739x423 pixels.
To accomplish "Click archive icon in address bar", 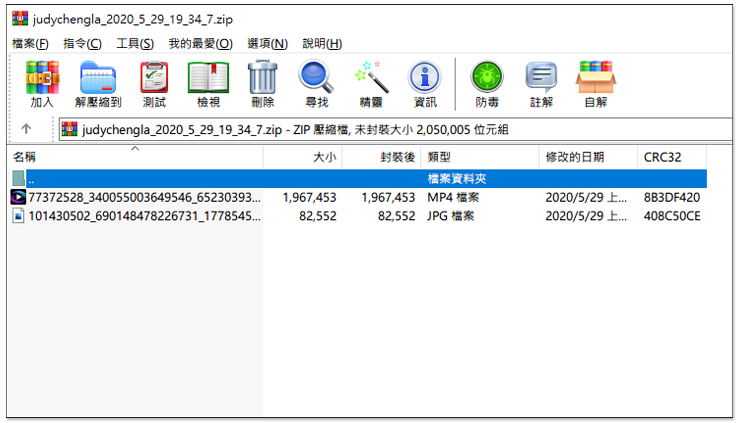I will point(69,129).
